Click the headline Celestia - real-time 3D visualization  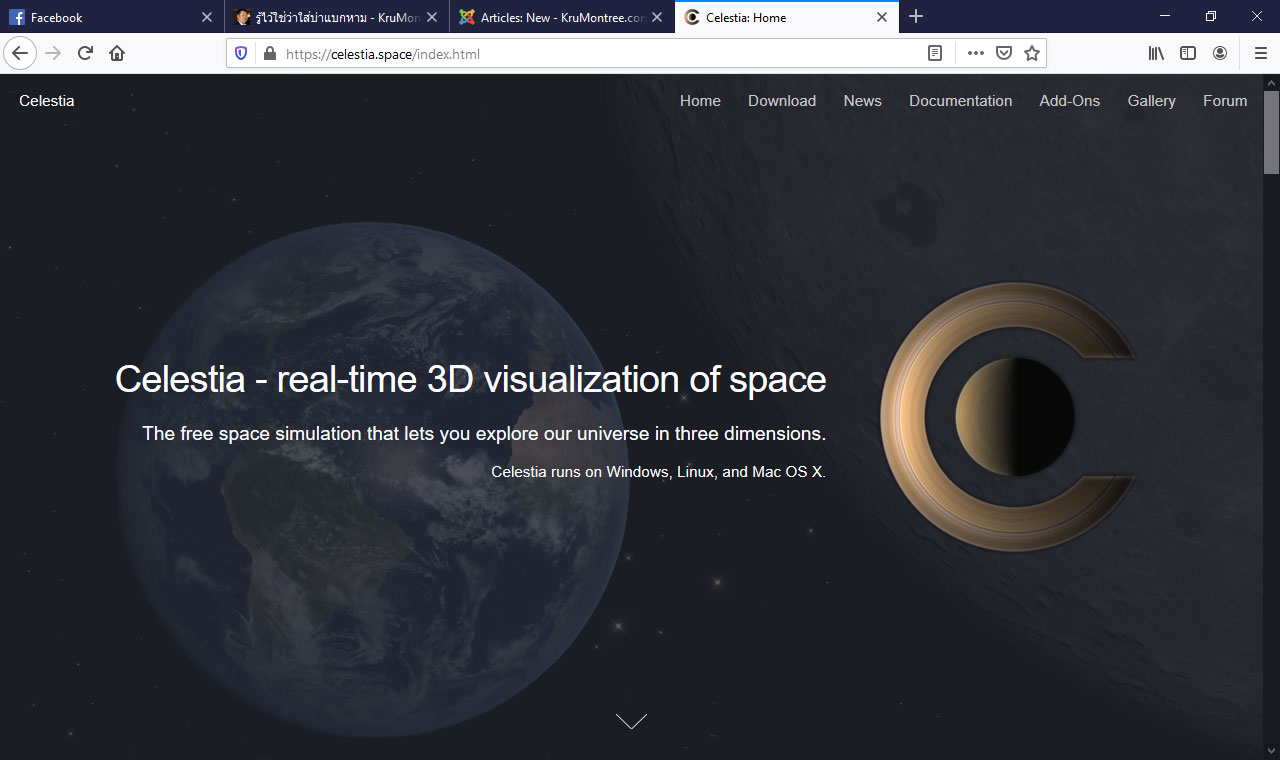470,379
